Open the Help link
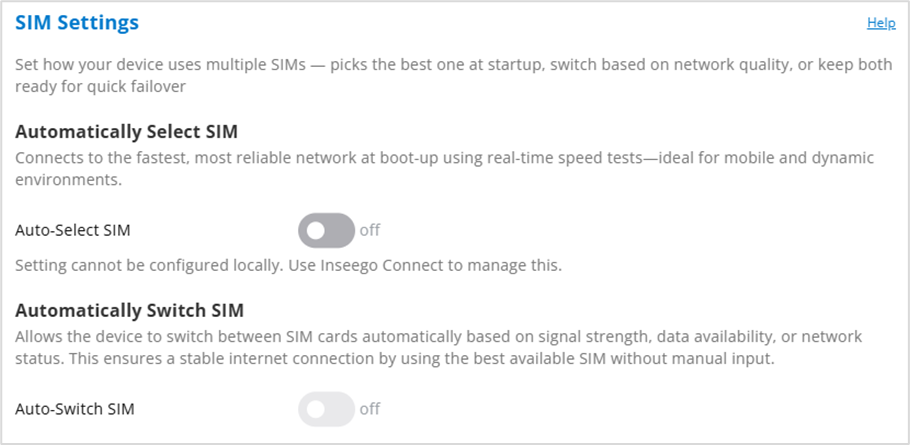The image size is (910, 445). tap(881, 22)
